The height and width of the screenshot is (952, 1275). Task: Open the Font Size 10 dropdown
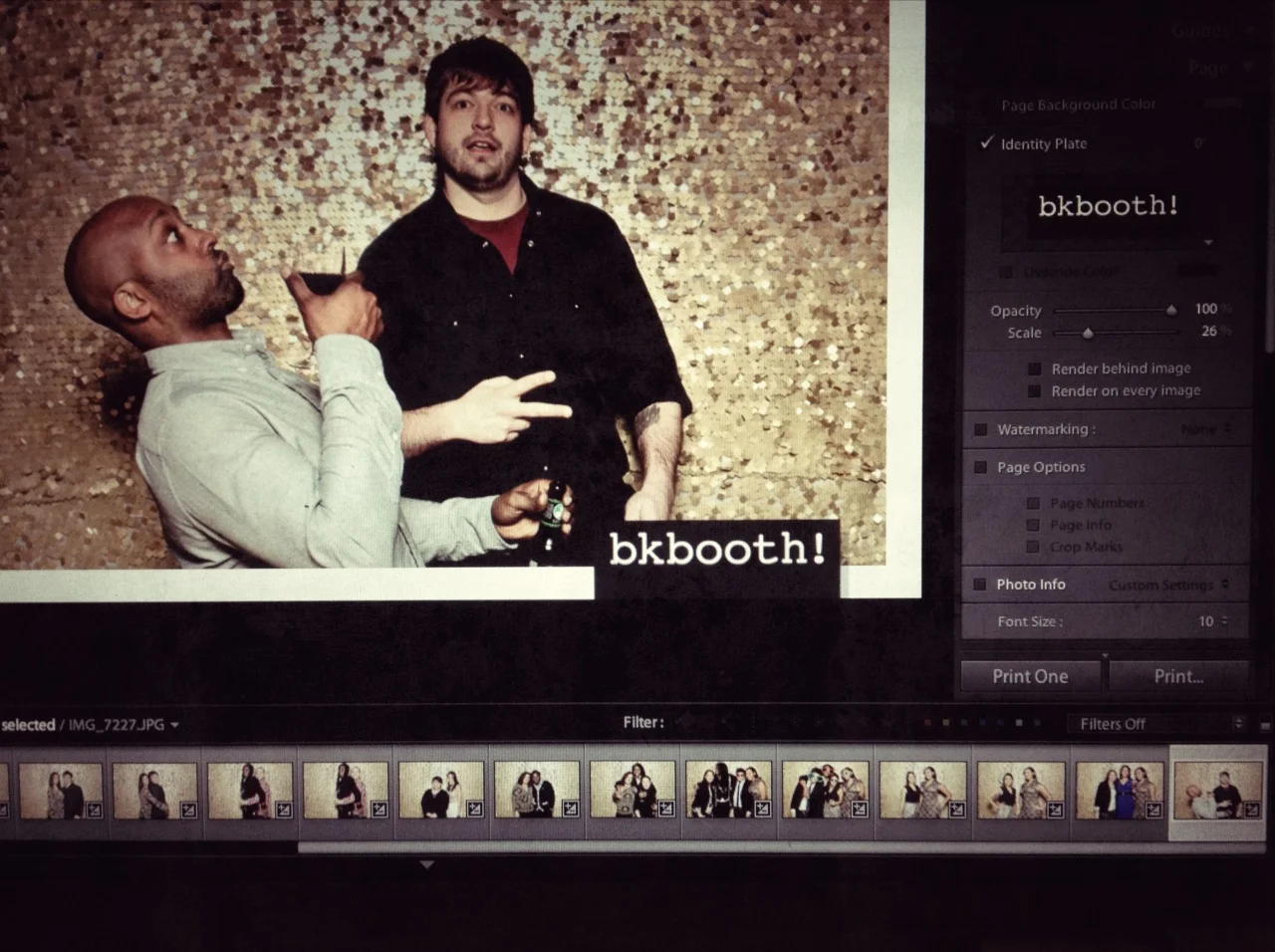1212,621
